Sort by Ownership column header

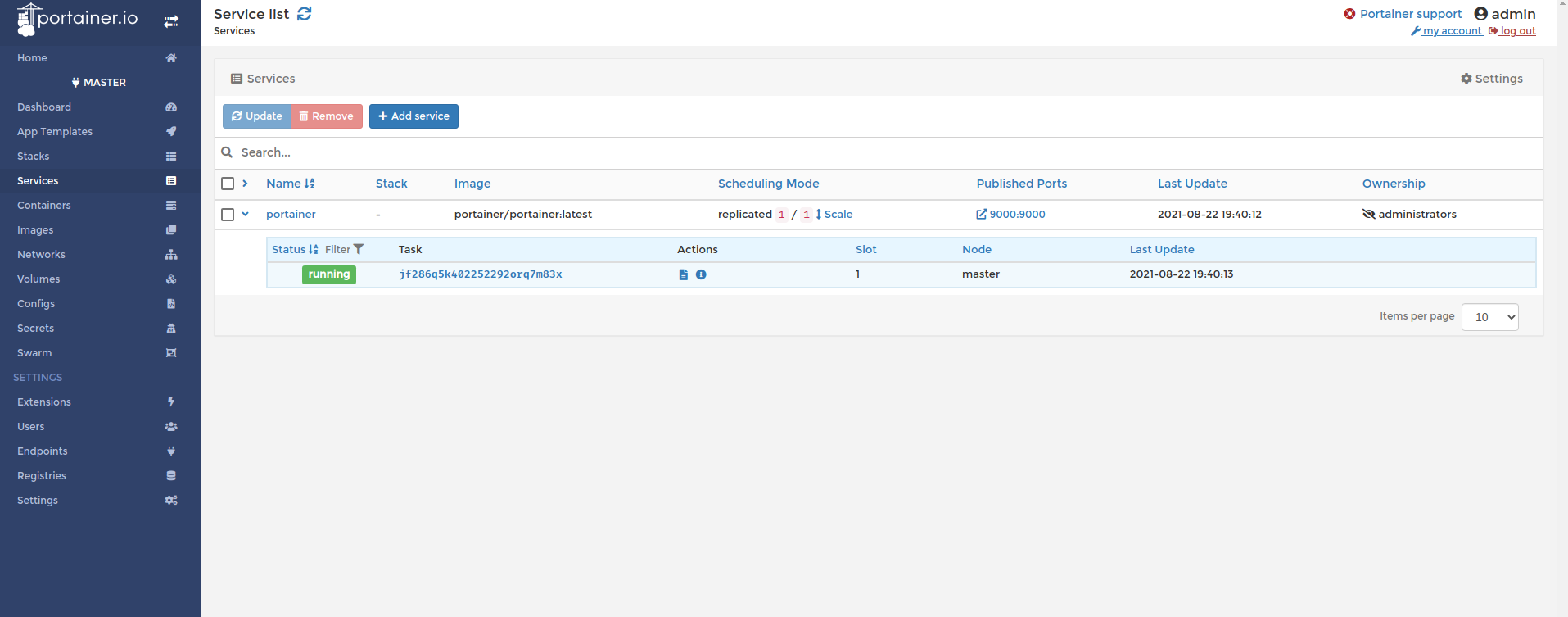click(x=1394, y=184)
